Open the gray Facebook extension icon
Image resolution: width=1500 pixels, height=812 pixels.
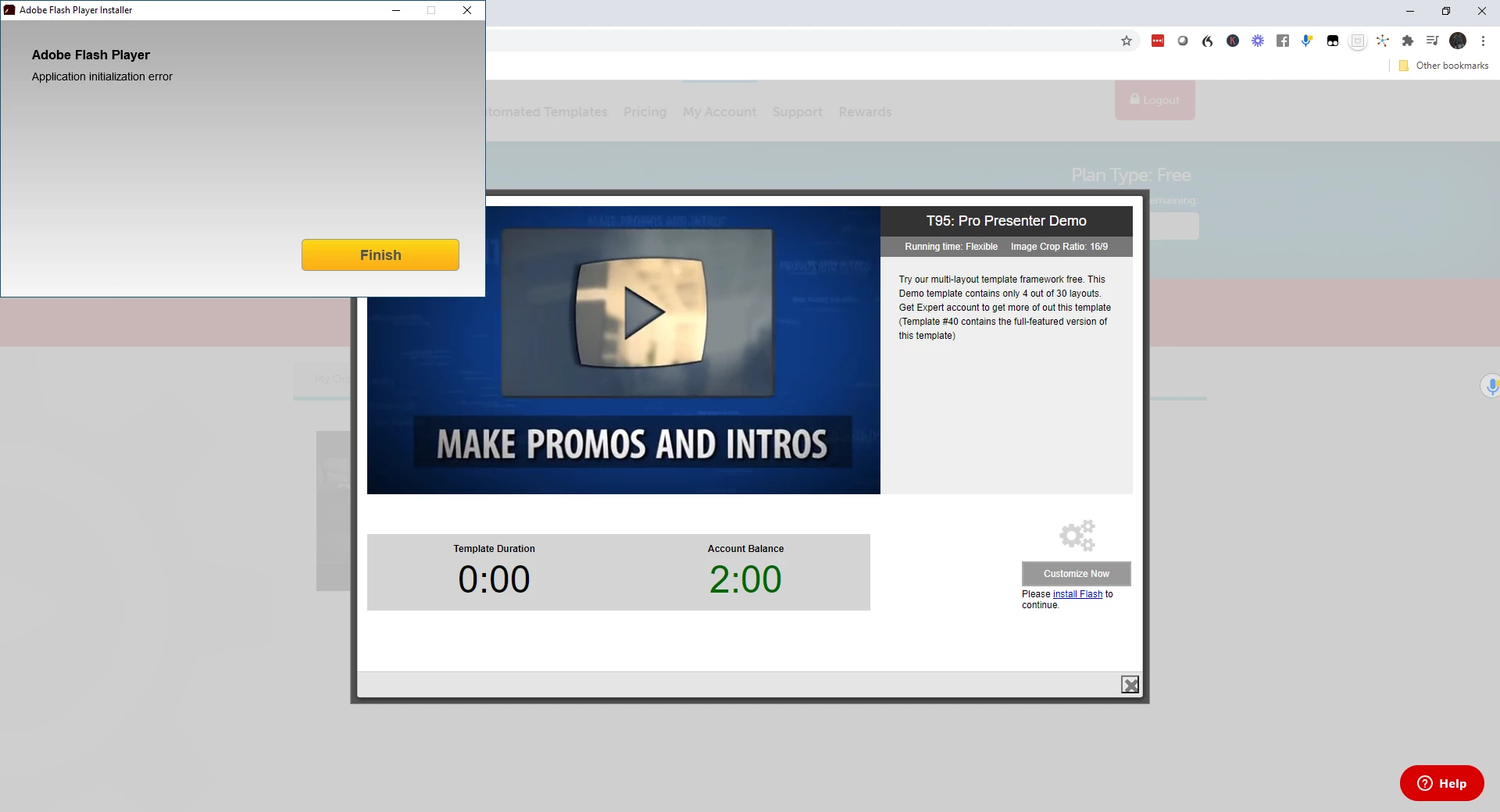click(1283, 41)
